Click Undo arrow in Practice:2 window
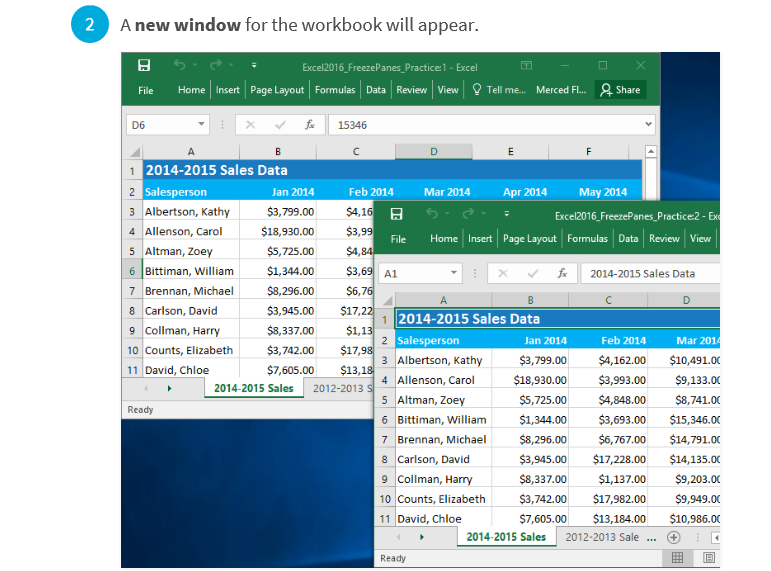 (x=432, y=213)
